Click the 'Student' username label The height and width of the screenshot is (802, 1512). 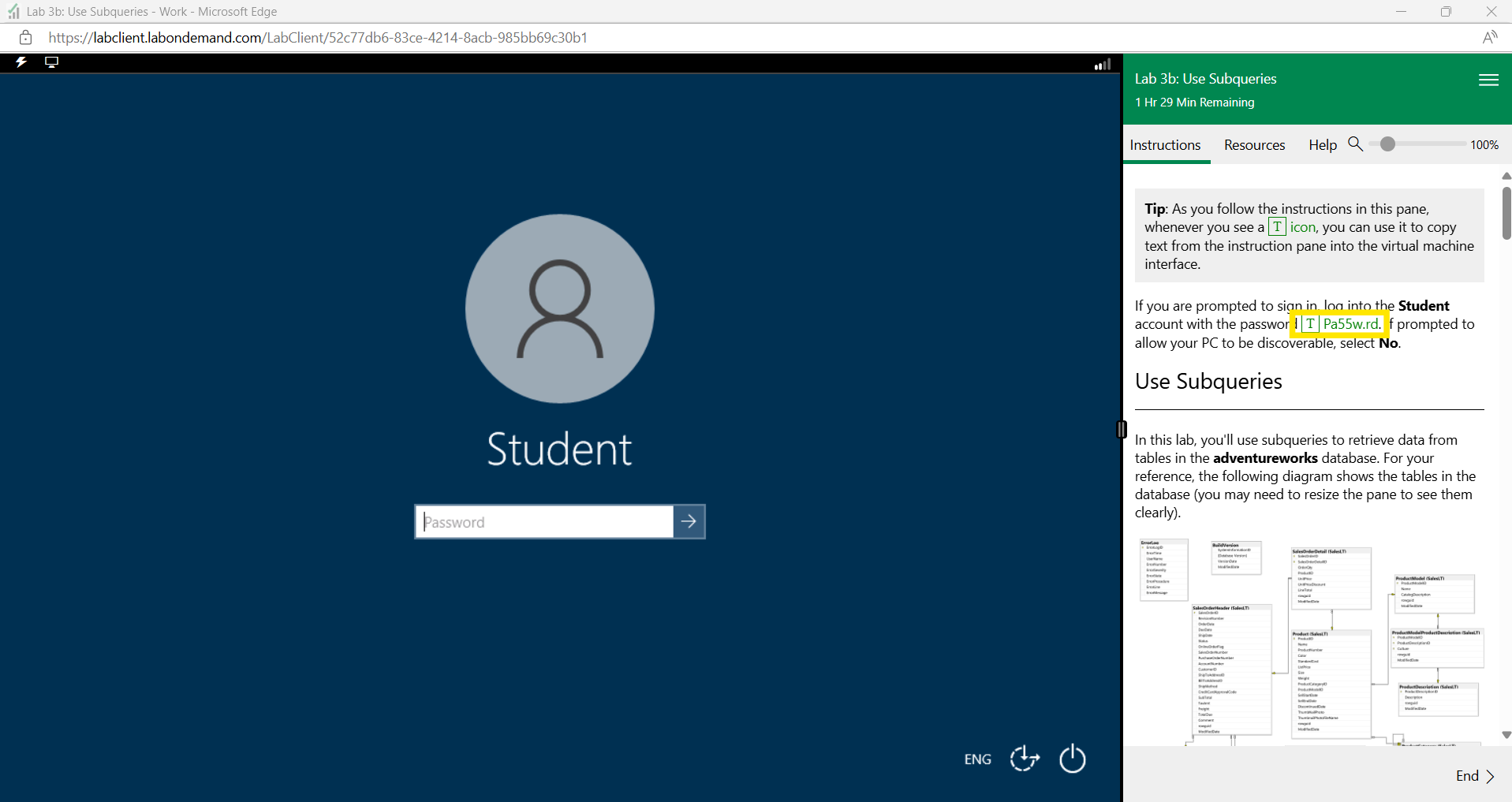click(x=559, y=449)
